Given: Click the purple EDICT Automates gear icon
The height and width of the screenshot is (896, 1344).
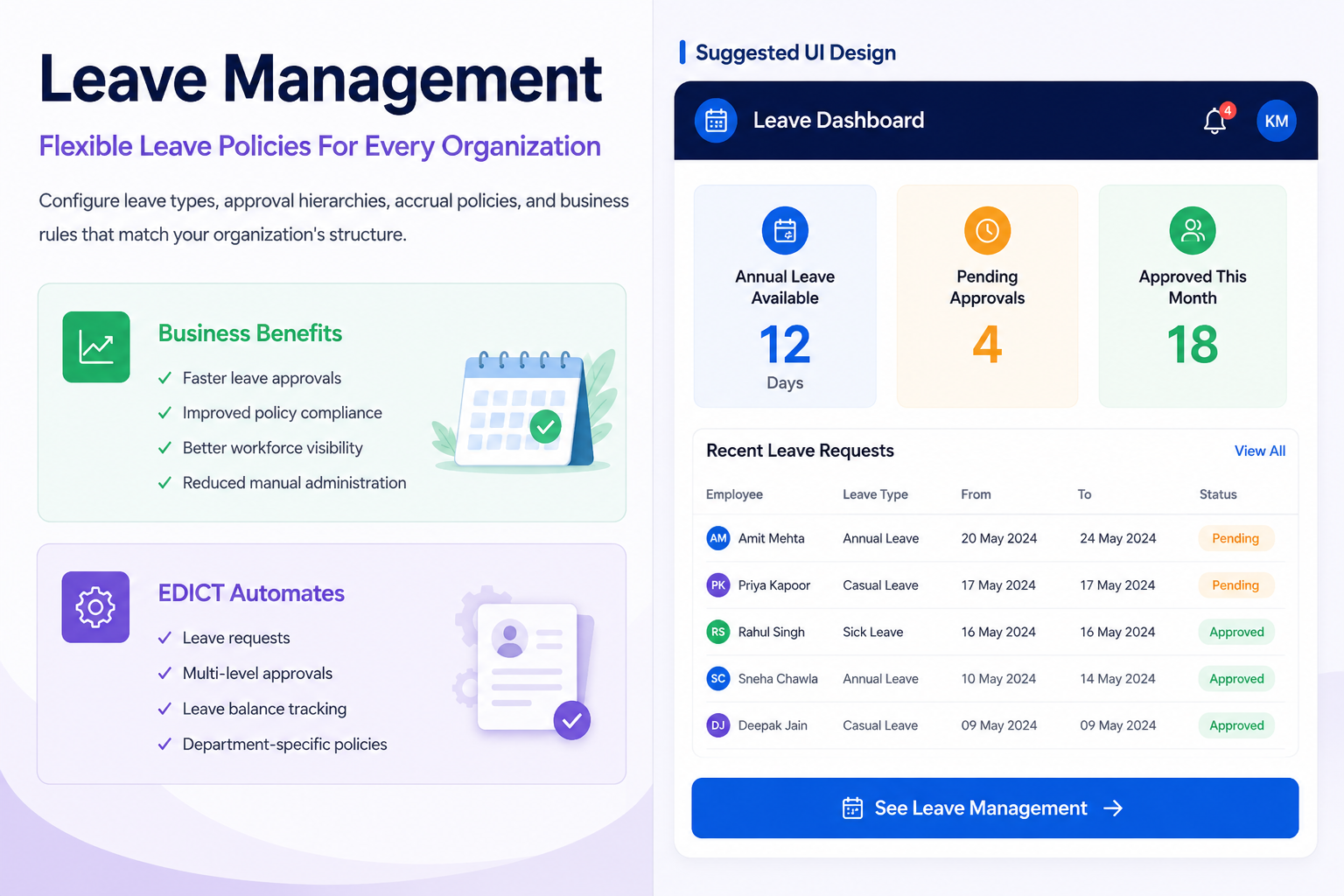Looking at the screenshot, I should pos(95,607).
